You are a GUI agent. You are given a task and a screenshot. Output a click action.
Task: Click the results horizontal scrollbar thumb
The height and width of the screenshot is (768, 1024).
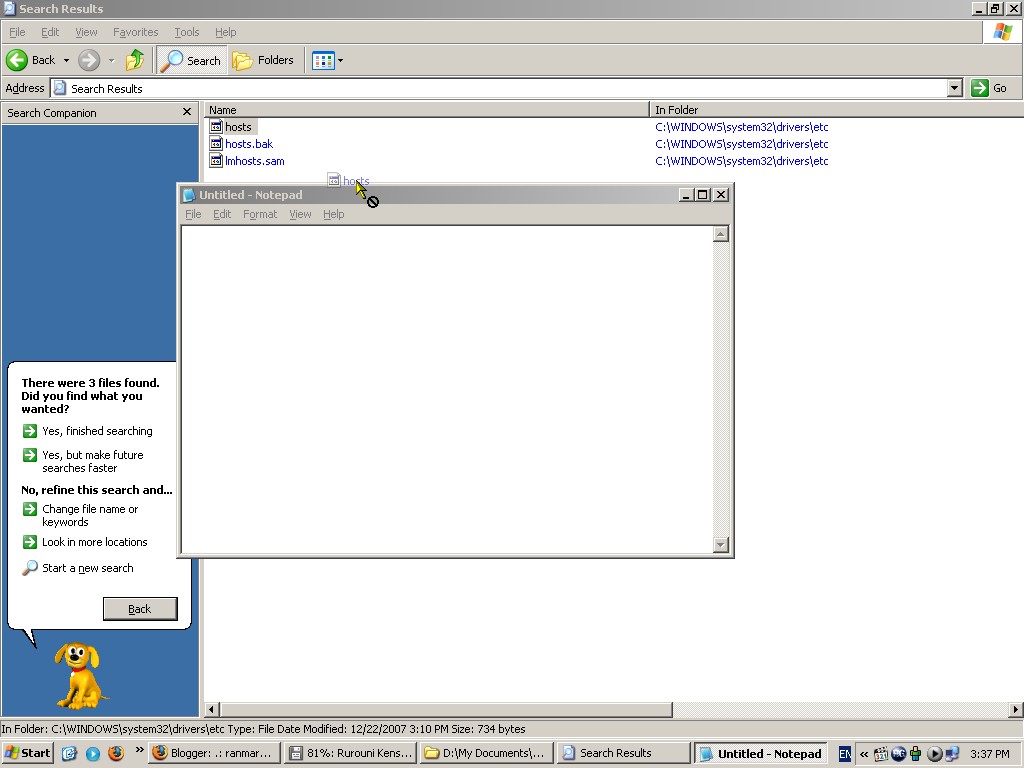tap(446, 709)
